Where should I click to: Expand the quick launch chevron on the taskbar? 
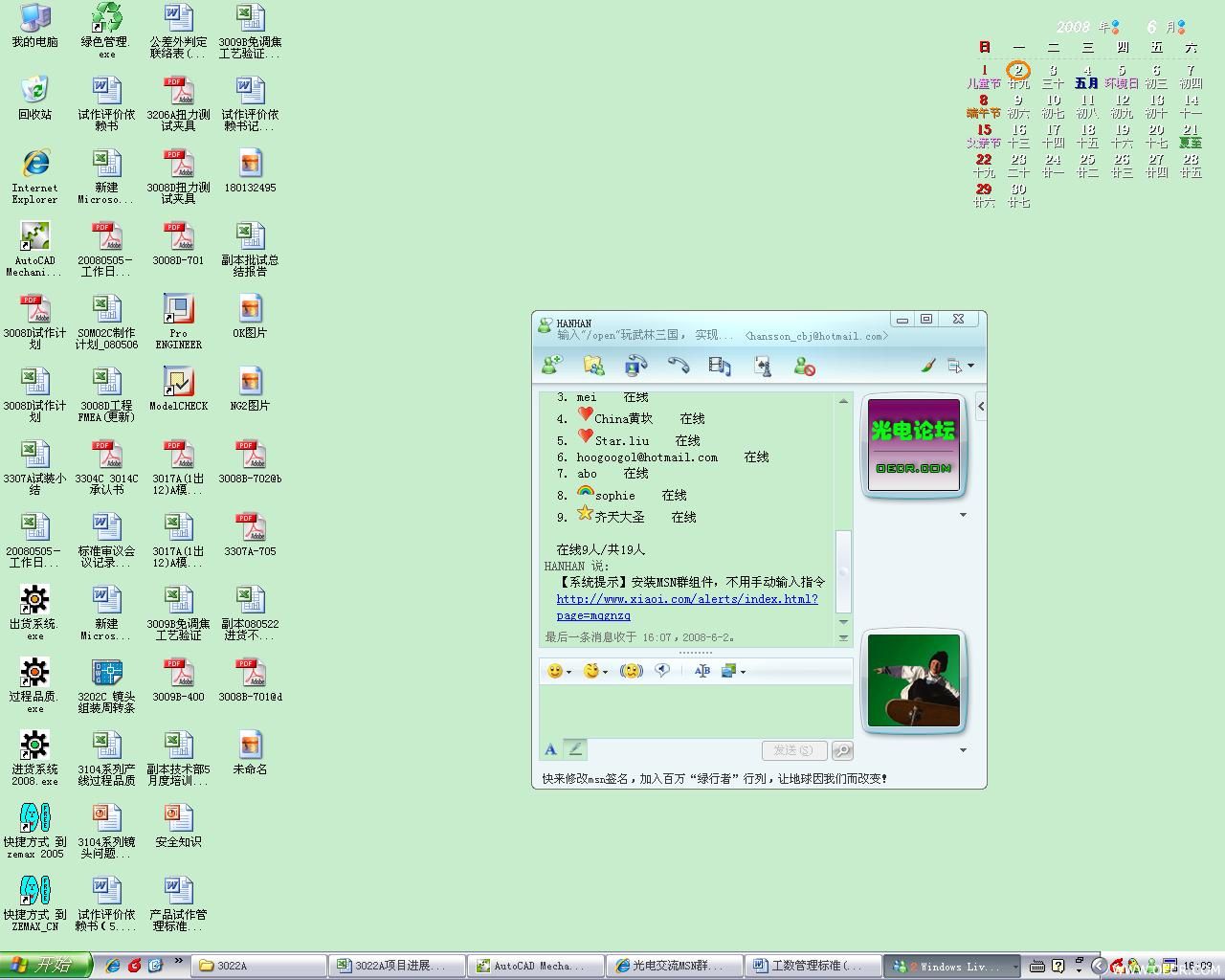click(178, 963)
